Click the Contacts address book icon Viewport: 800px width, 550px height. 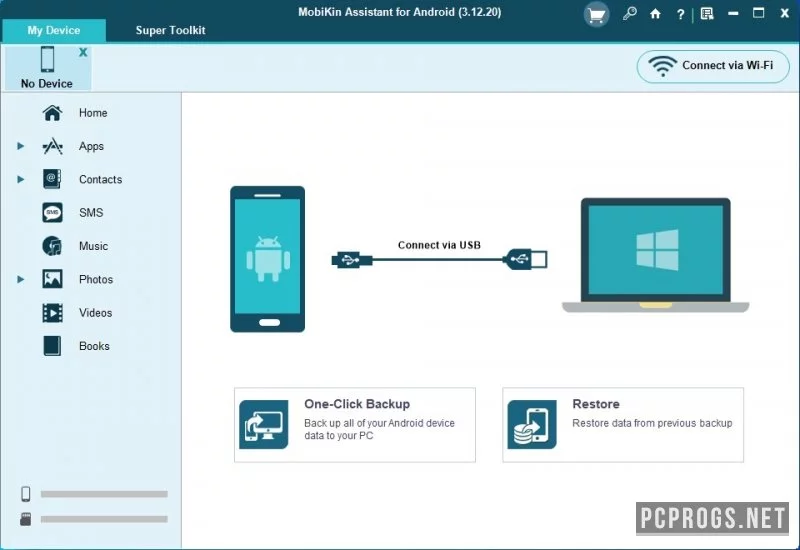pos(52,179)
